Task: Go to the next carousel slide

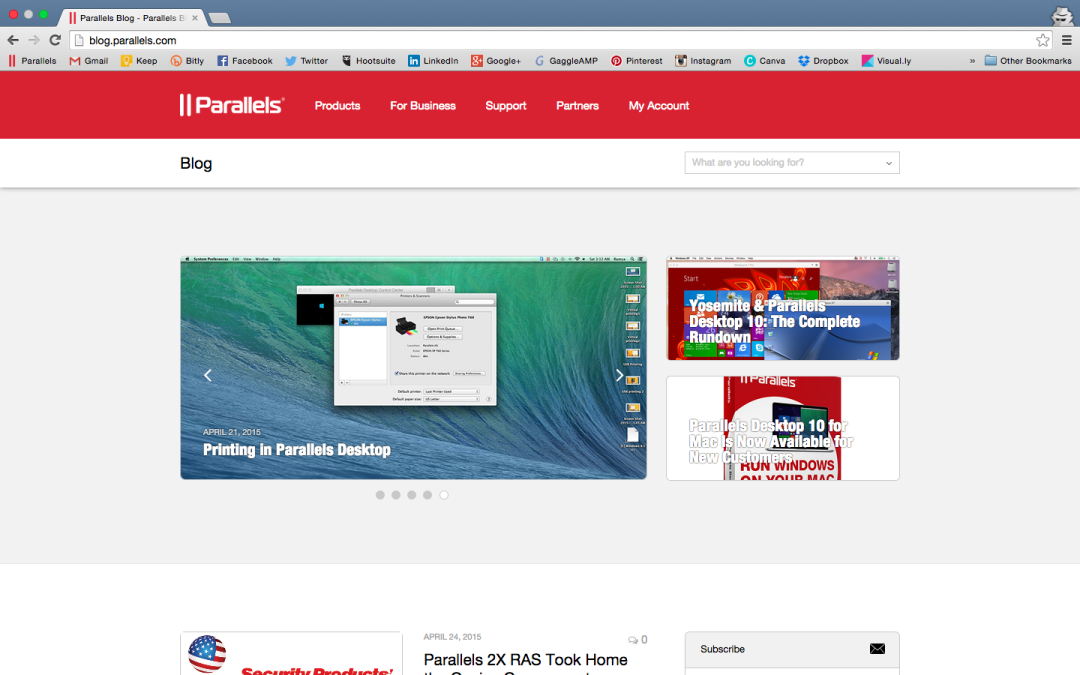Action: tap(619, 375)
